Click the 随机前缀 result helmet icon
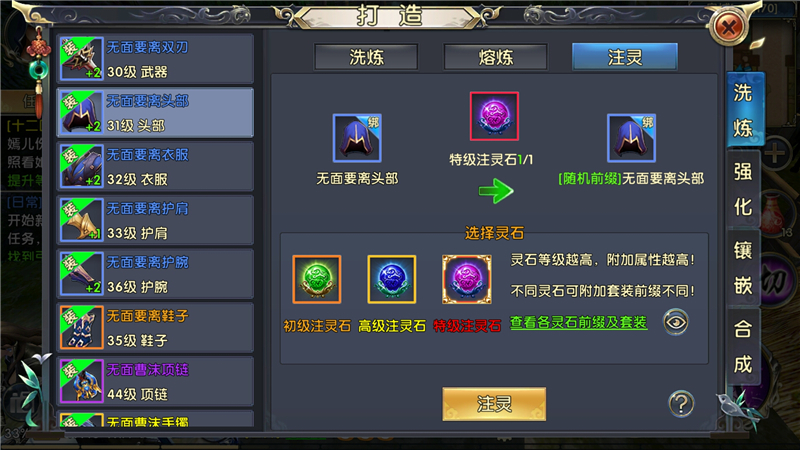 631,138
